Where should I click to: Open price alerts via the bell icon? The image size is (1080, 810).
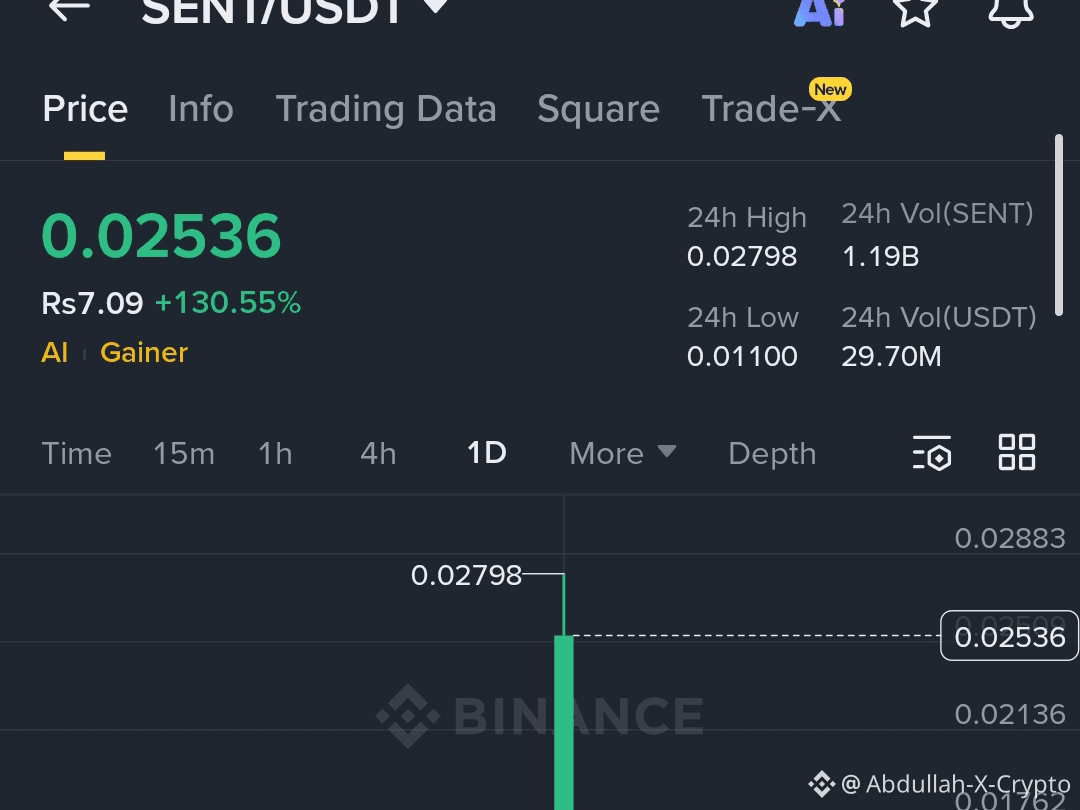pos(1012,13)
